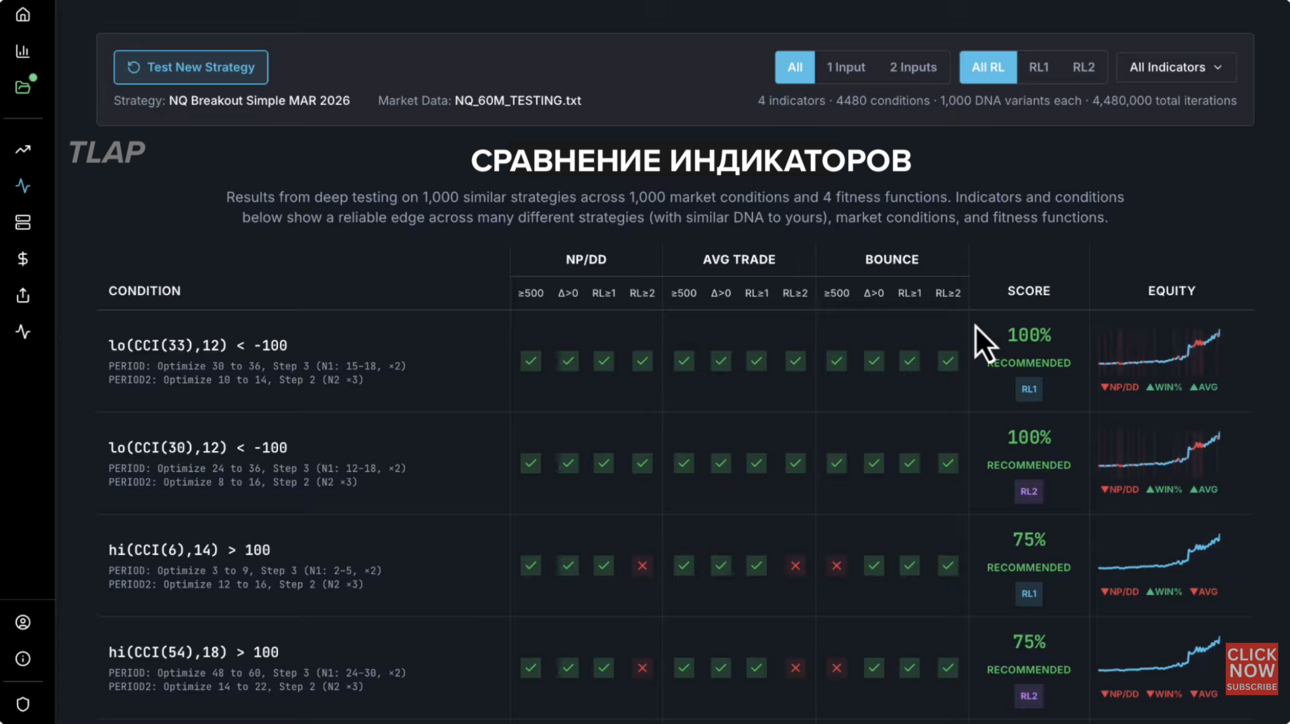Click red X under NP/DD RL≥2, hi(CCI(54),18)
This screenshot has width=1290, height=724.
(642, 668)
